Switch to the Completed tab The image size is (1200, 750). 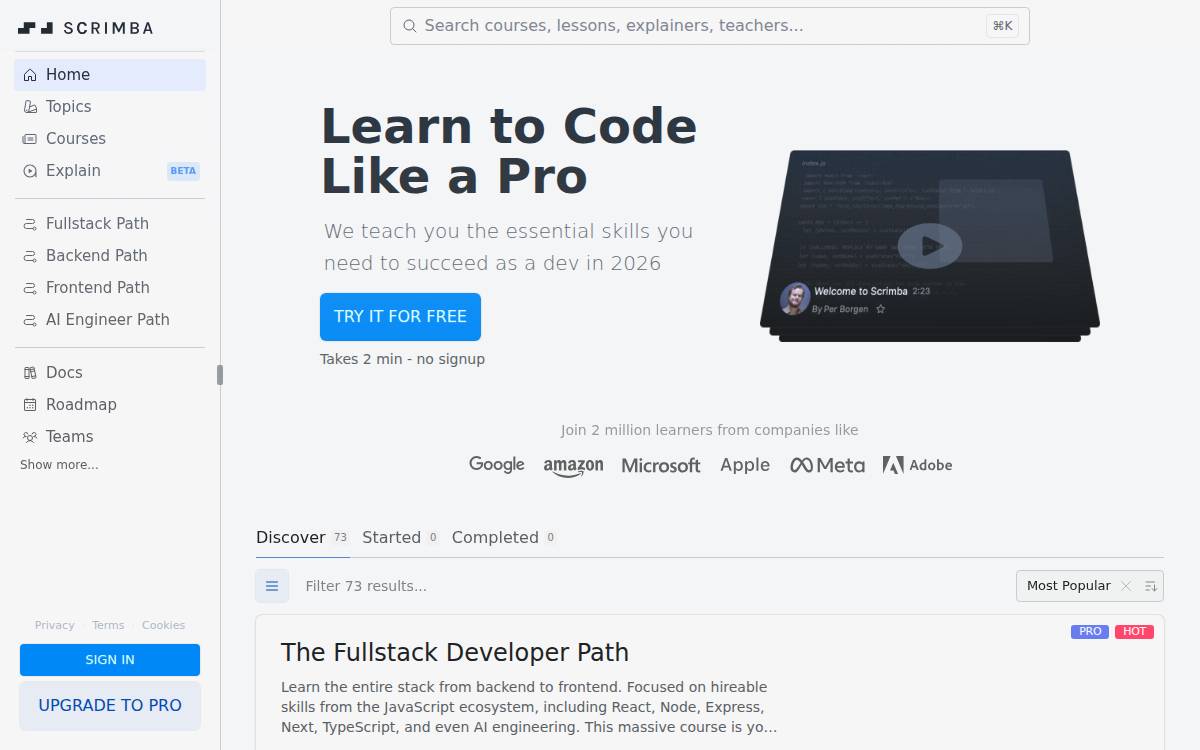click(503, 538)
